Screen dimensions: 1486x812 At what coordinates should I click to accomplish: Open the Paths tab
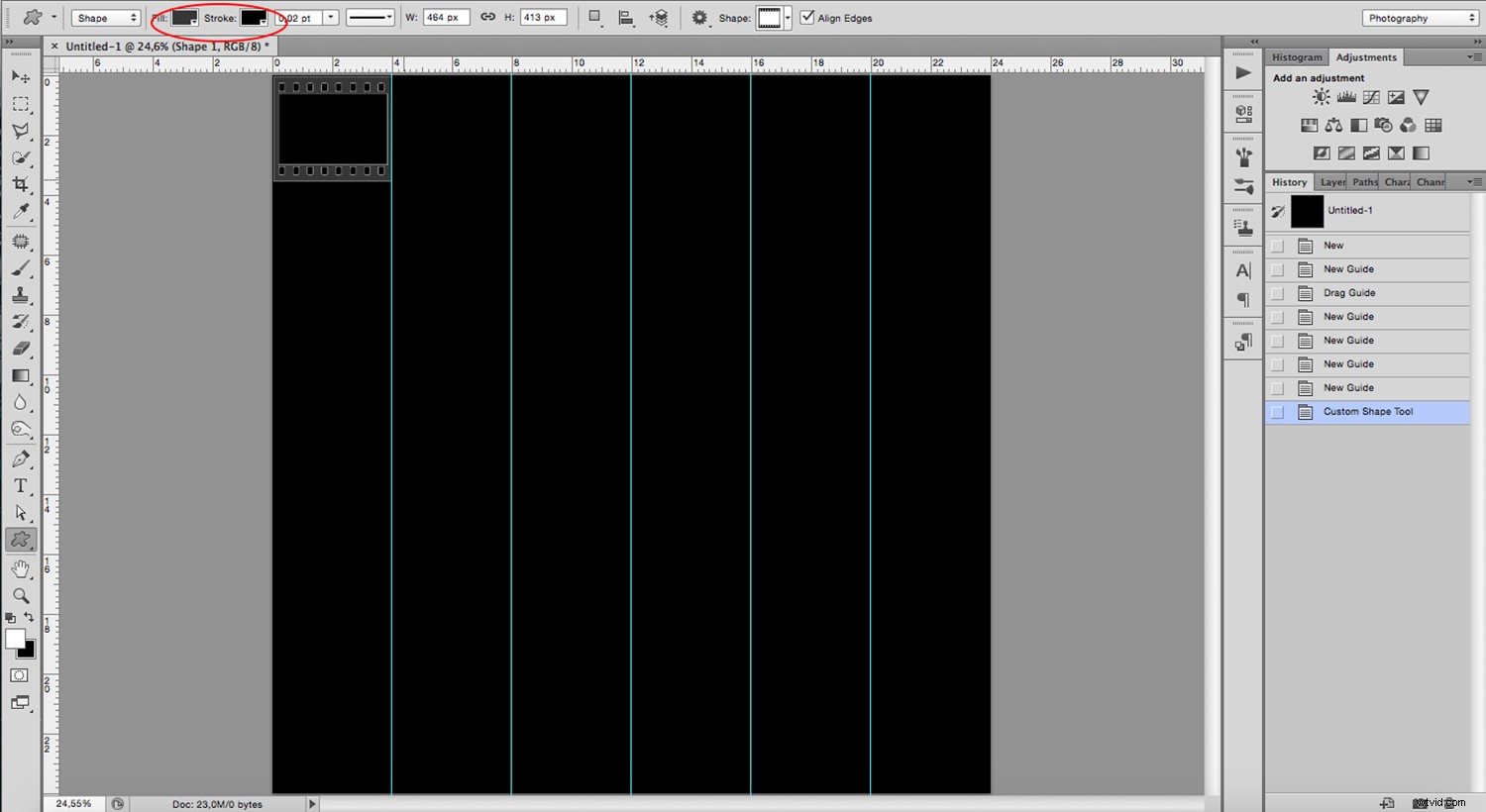pos(1364,181)
